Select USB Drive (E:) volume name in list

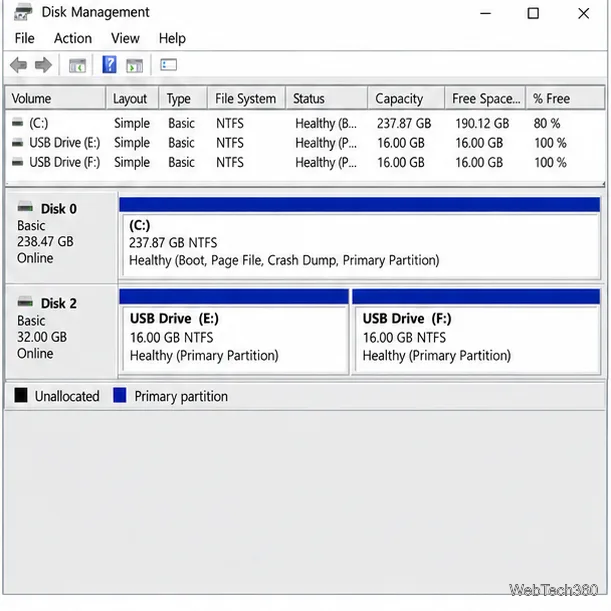click(65, 143)
